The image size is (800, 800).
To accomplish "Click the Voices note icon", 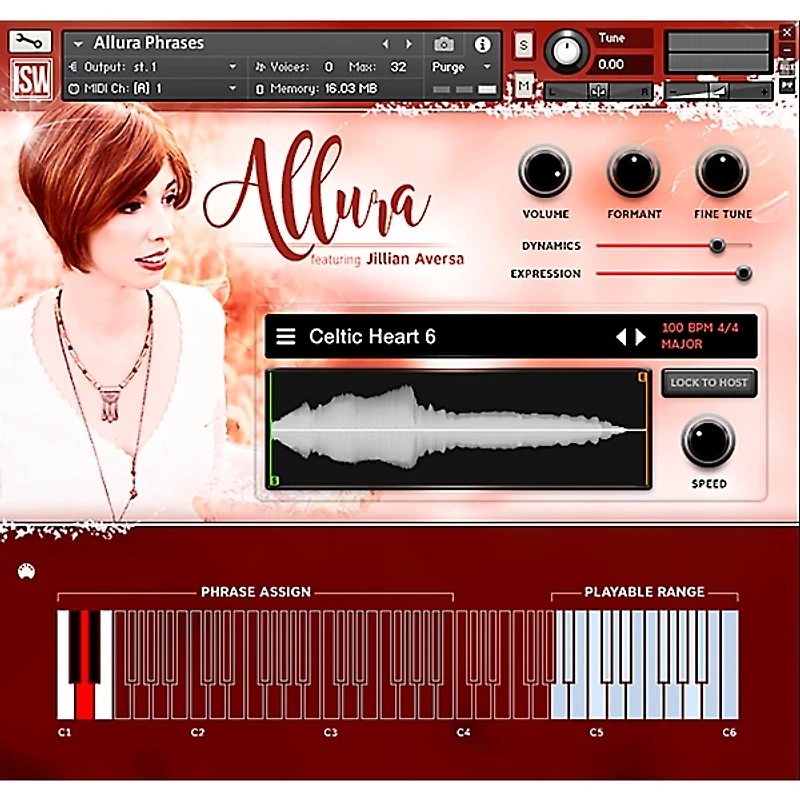I will point(260,67).
